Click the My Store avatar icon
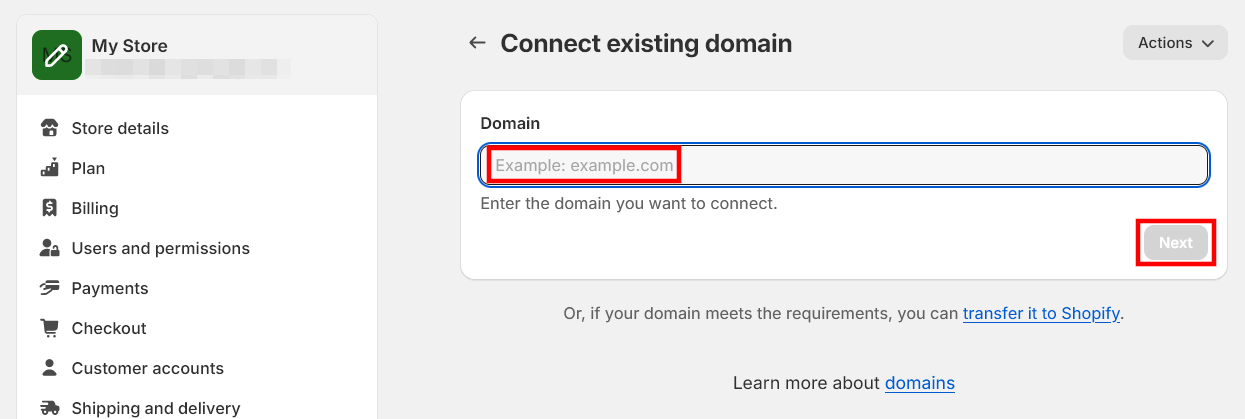1245x419 pixels. click(57, 55)
